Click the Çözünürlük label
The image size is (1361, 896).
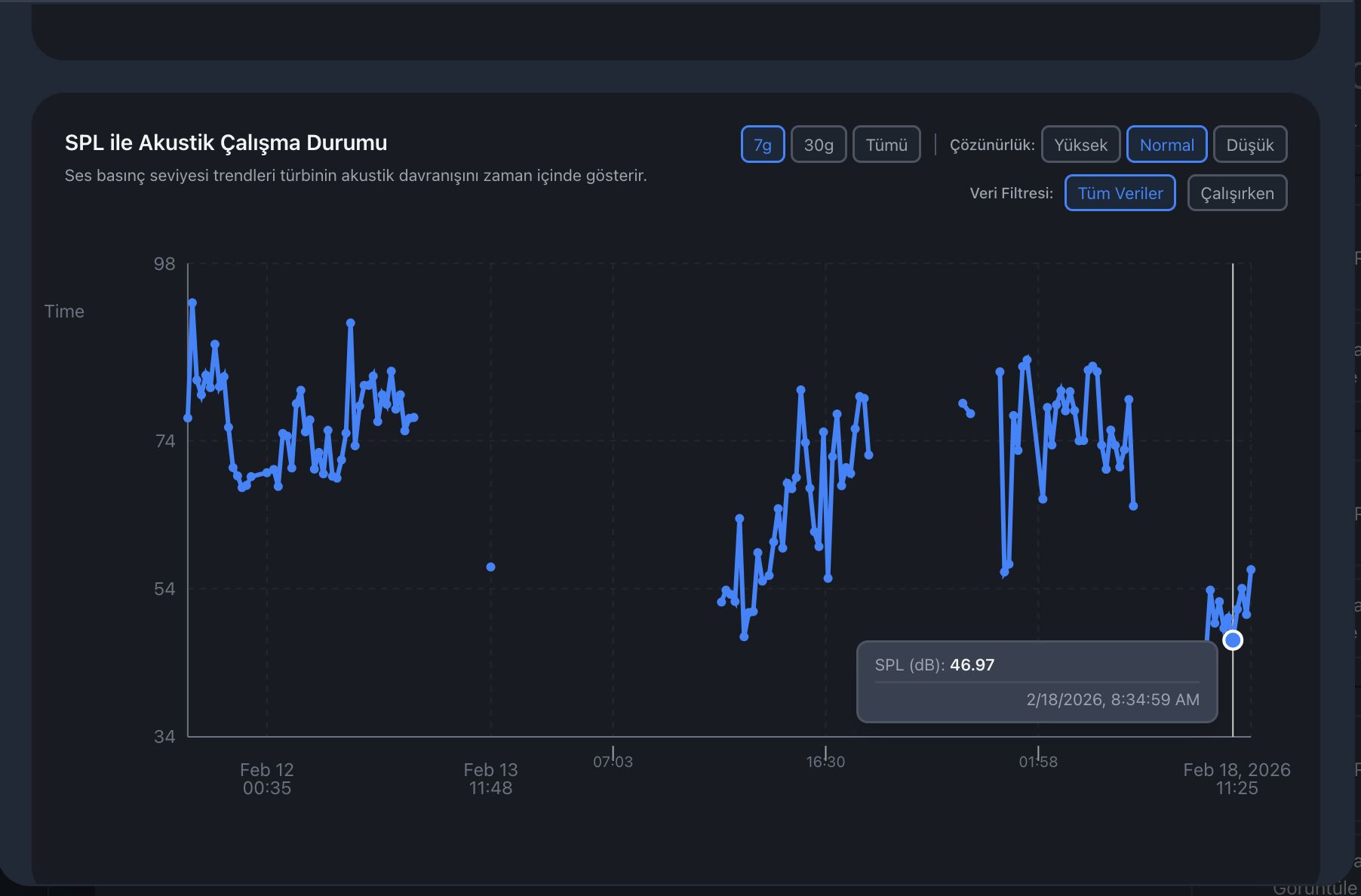(x=992, y=145)
